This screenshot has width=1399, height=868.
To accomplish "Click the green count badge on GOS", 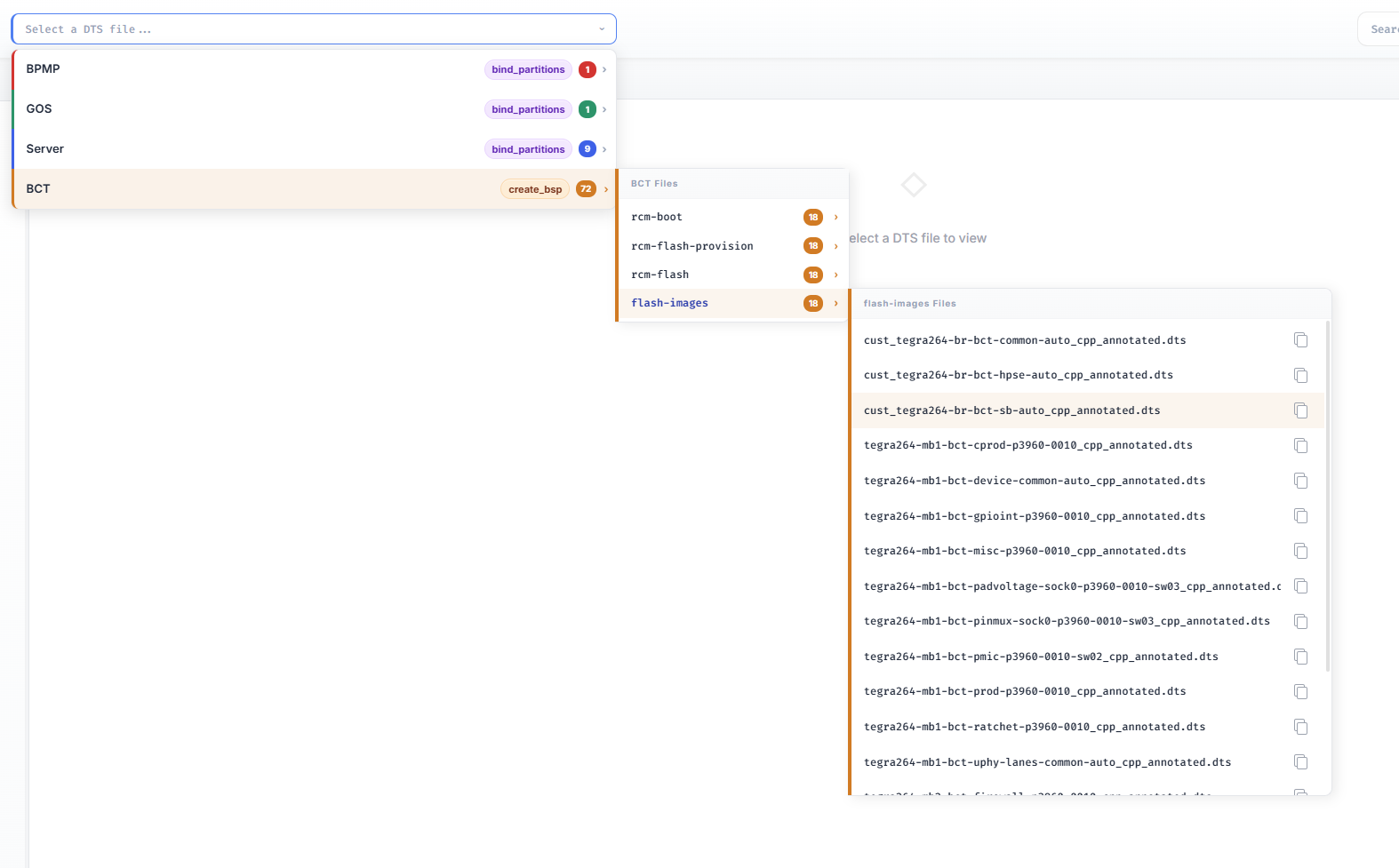I will (588, 109).
